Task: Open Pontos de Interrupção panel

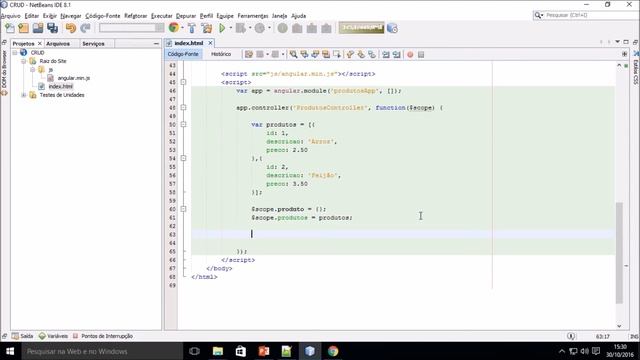Action: 103,336
